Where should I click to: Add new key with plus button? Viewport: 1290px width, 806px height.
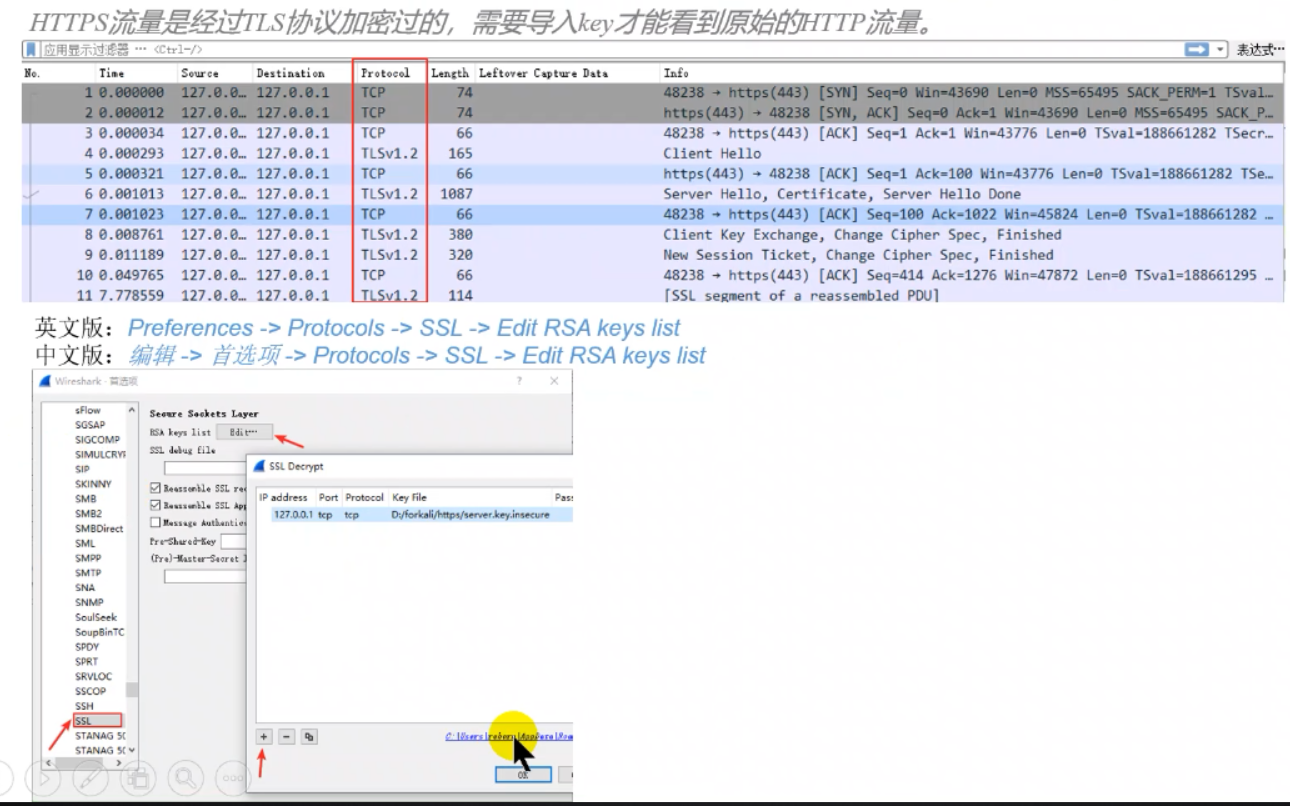tap(265, 736)
